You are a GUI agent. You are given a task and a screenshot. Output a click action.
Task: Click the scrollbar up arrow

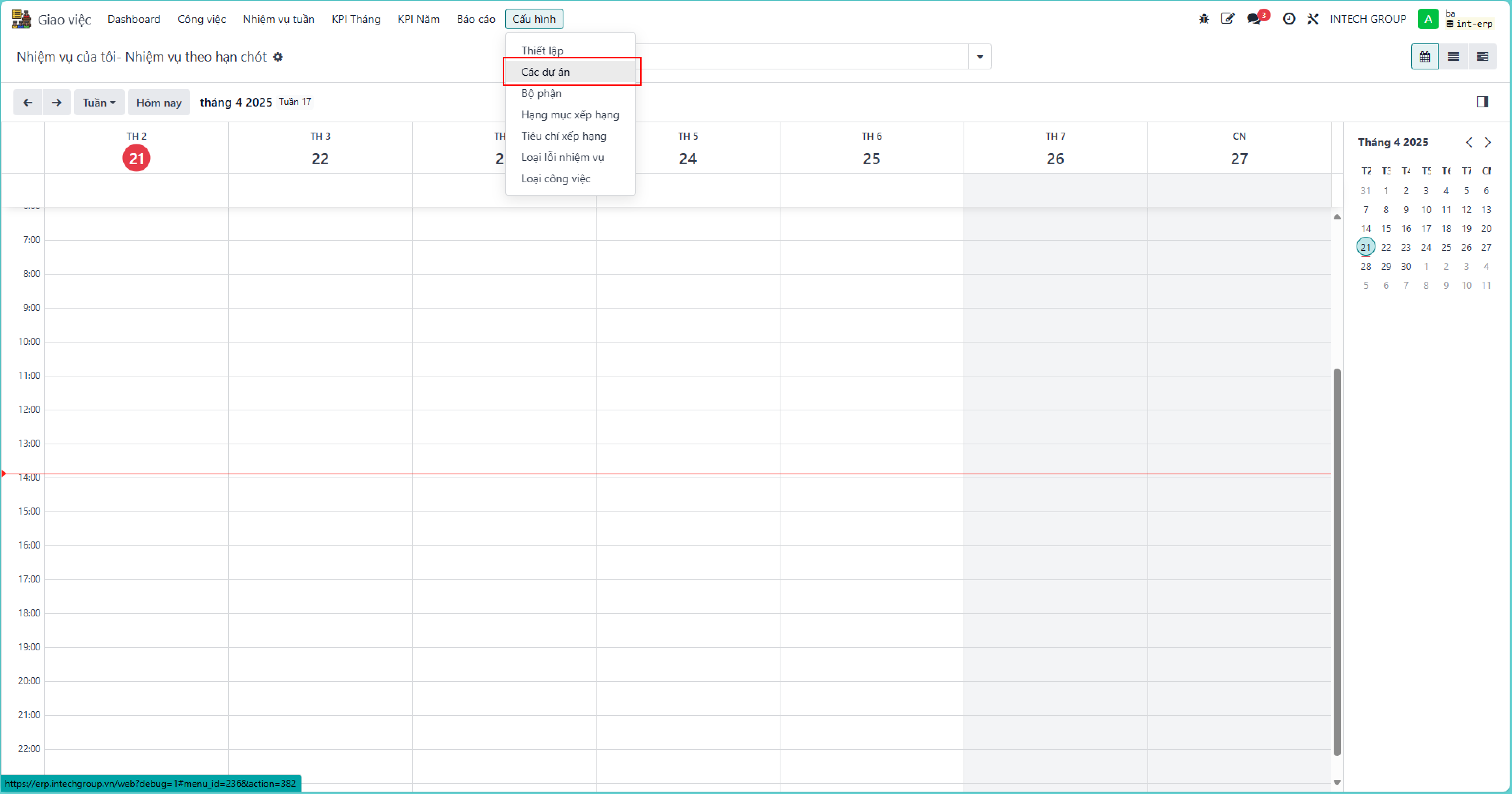(1337, 217)
